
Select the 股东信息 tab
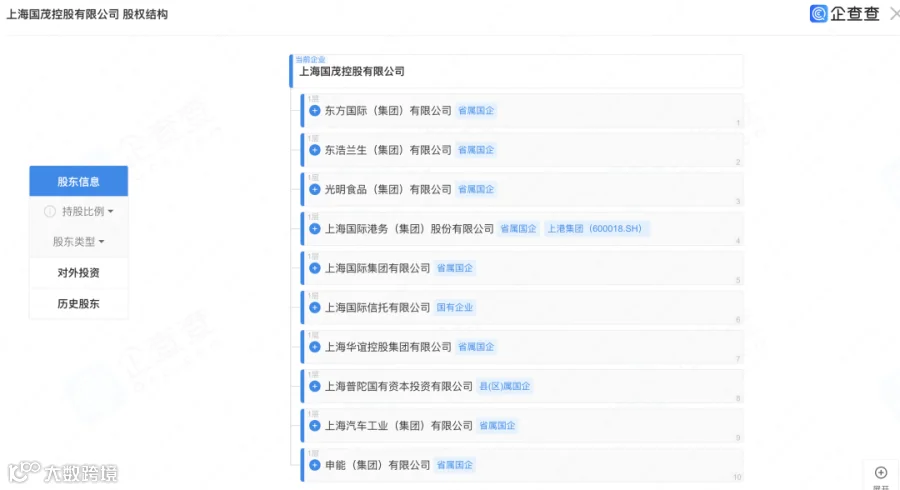coord(79,181)
